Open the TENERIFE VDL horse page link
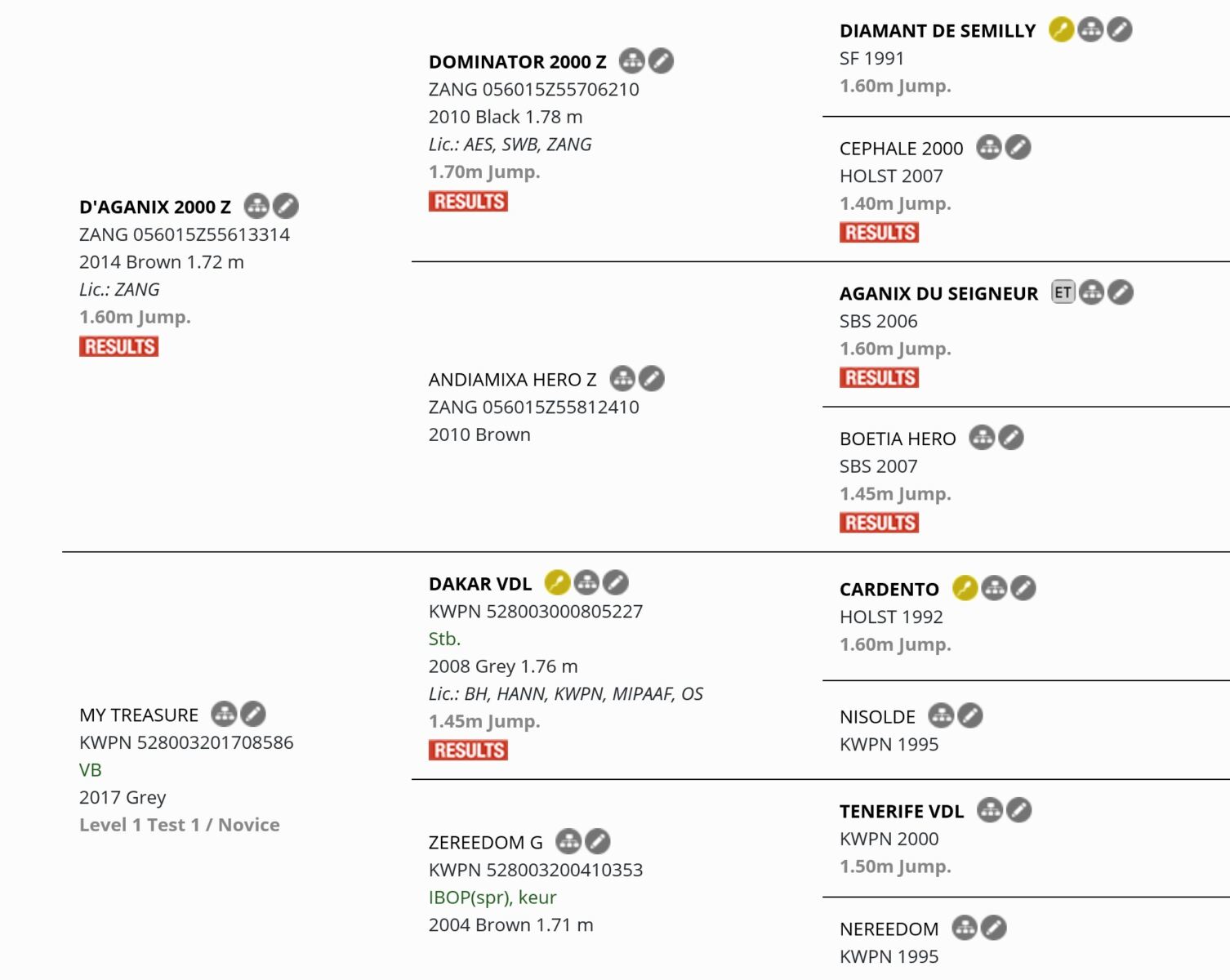This screenshot has height=980, width=1230. [902, 811]
